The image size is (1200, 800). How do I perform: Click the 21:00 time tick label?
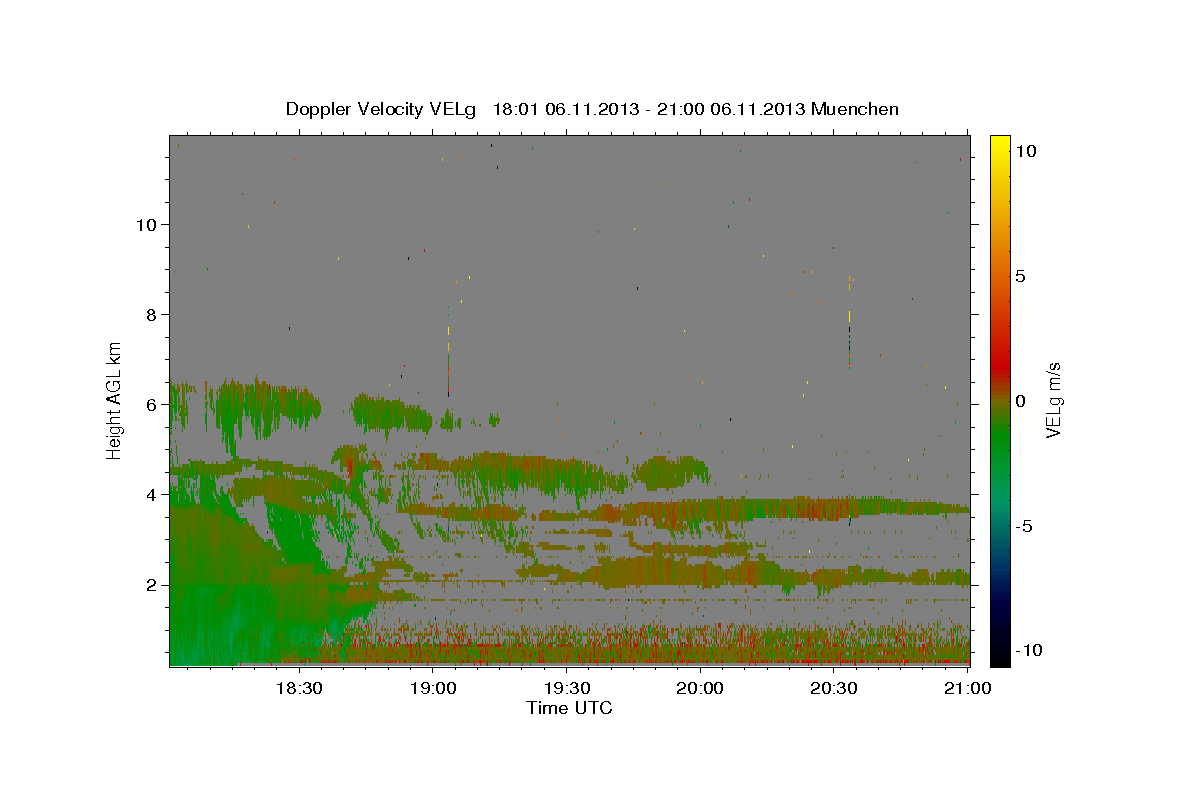click(x=967, y=688)
